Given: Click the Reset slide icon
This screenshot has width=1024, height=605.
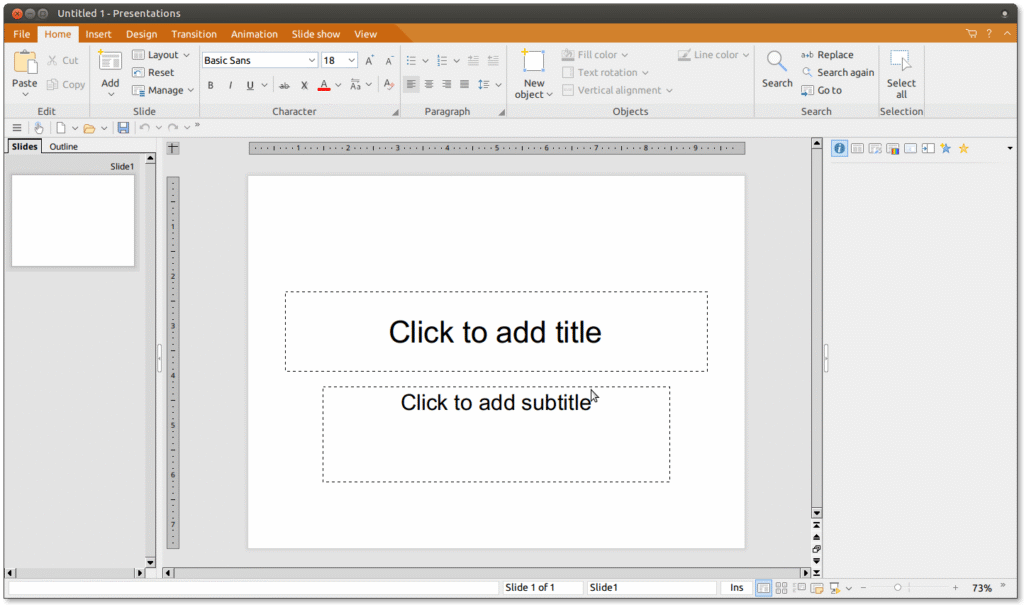Looking at the screenshot, I should (153, 72).
